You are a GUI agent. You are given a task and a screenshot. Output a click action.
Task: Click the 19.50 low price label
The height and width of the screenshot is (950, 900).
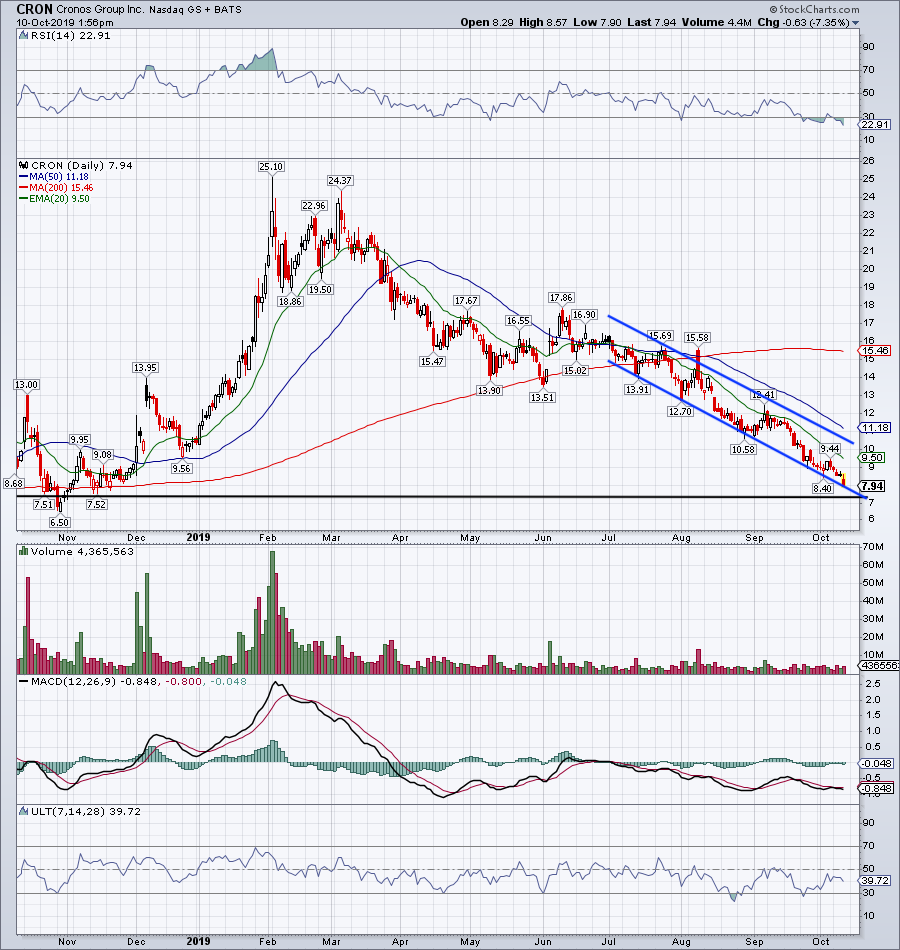coord(321,290)
